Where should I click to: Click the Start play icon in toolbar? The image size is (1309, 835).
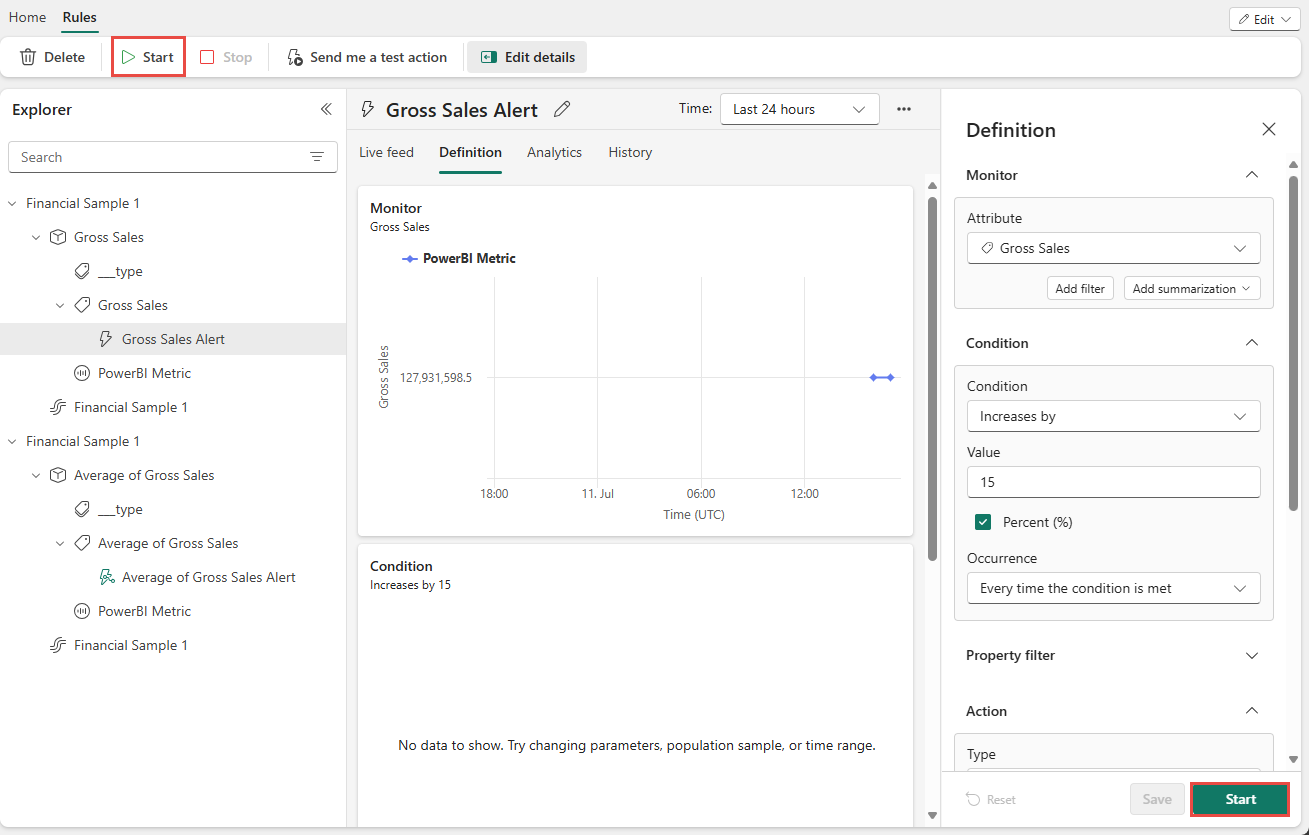[x=128, y=57]
